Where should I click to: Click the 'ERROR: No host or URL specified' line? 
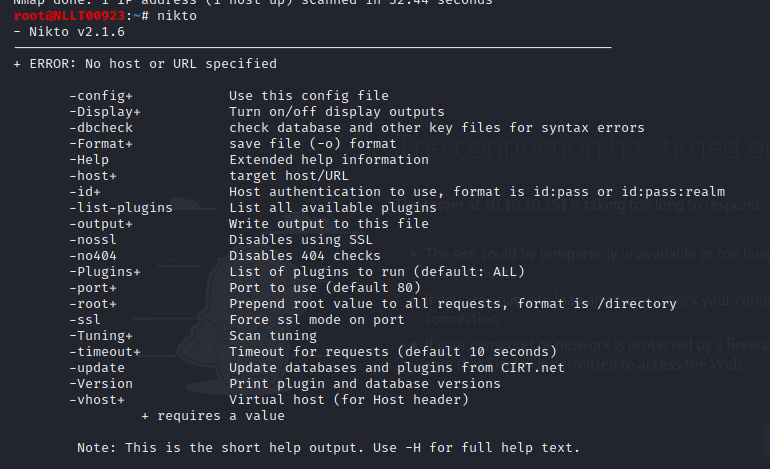(x=145, y=64)
